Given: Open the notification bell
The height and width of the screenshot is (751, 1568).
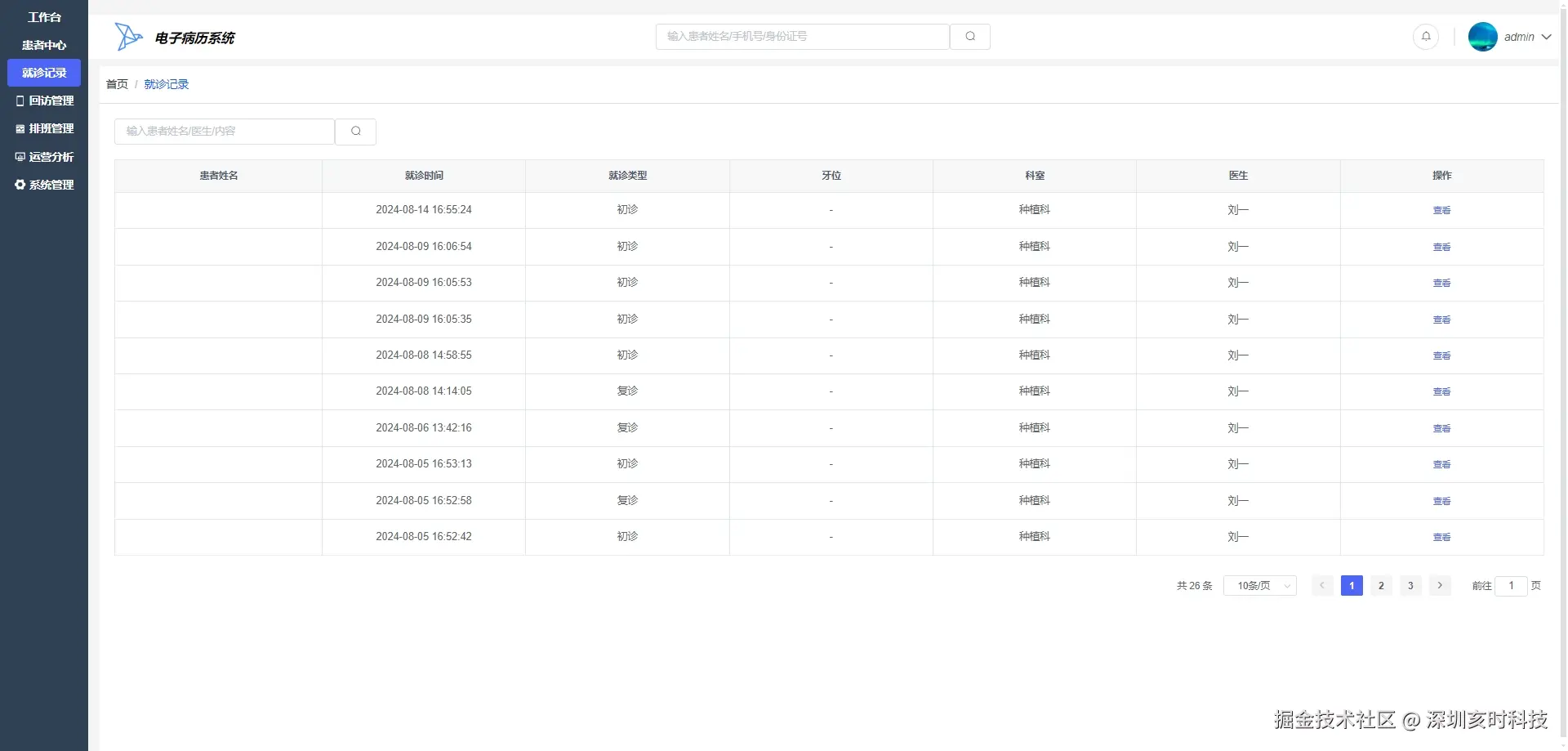Looking at the screenshot, I should pyautogui.click(x=1426, y=37).
